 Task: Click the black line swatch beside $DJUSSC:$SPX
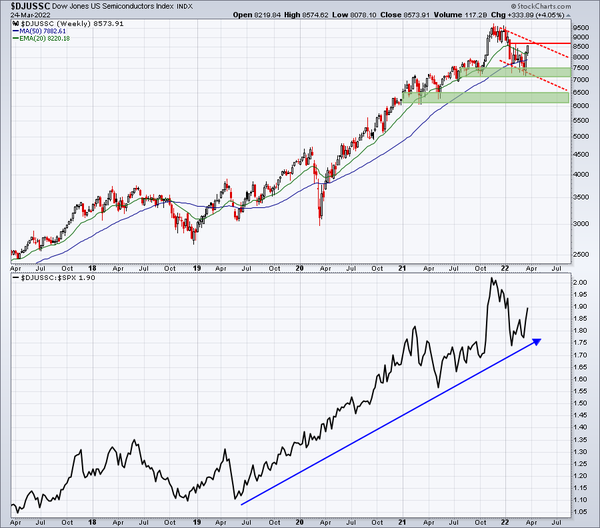(16, 278)
